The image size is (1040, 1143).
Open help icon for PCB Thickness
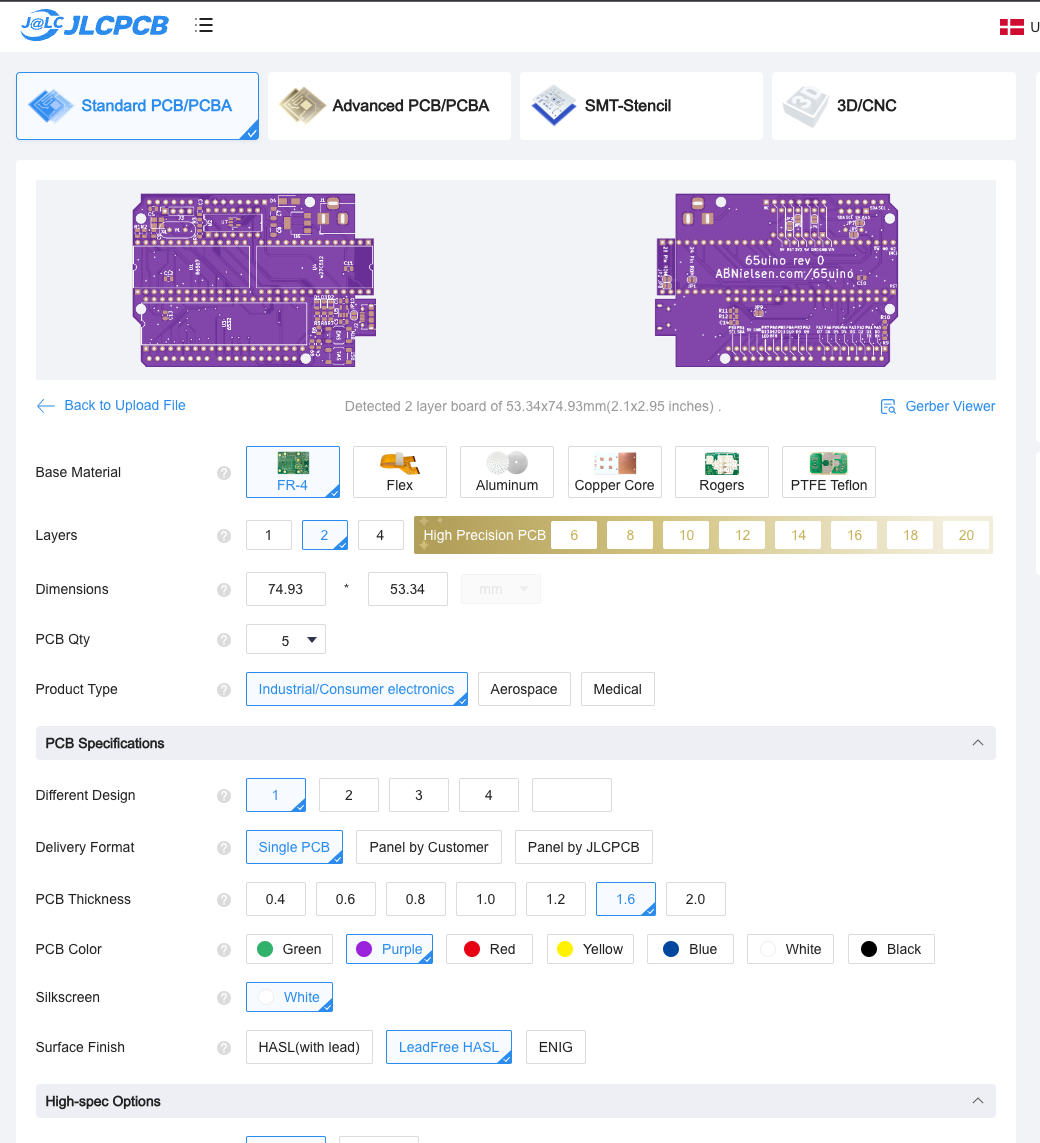pos(224,900)
